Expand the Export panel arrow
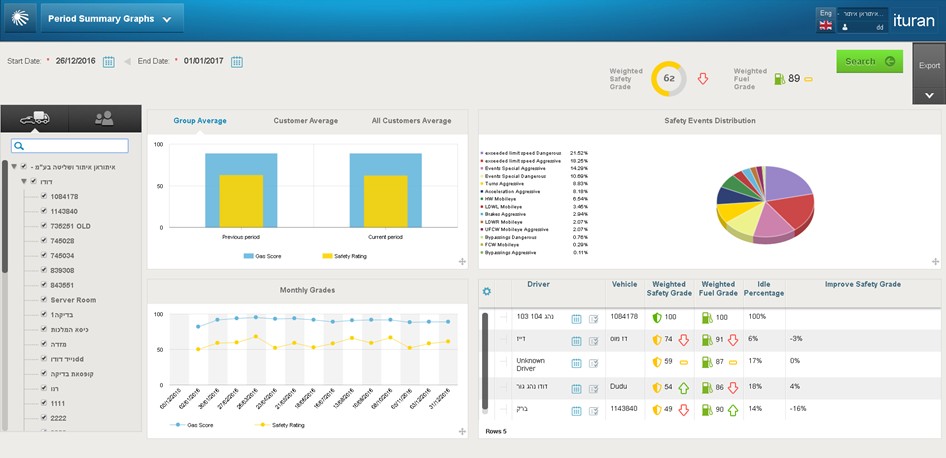Screen dimensions: 946x458 929,95
